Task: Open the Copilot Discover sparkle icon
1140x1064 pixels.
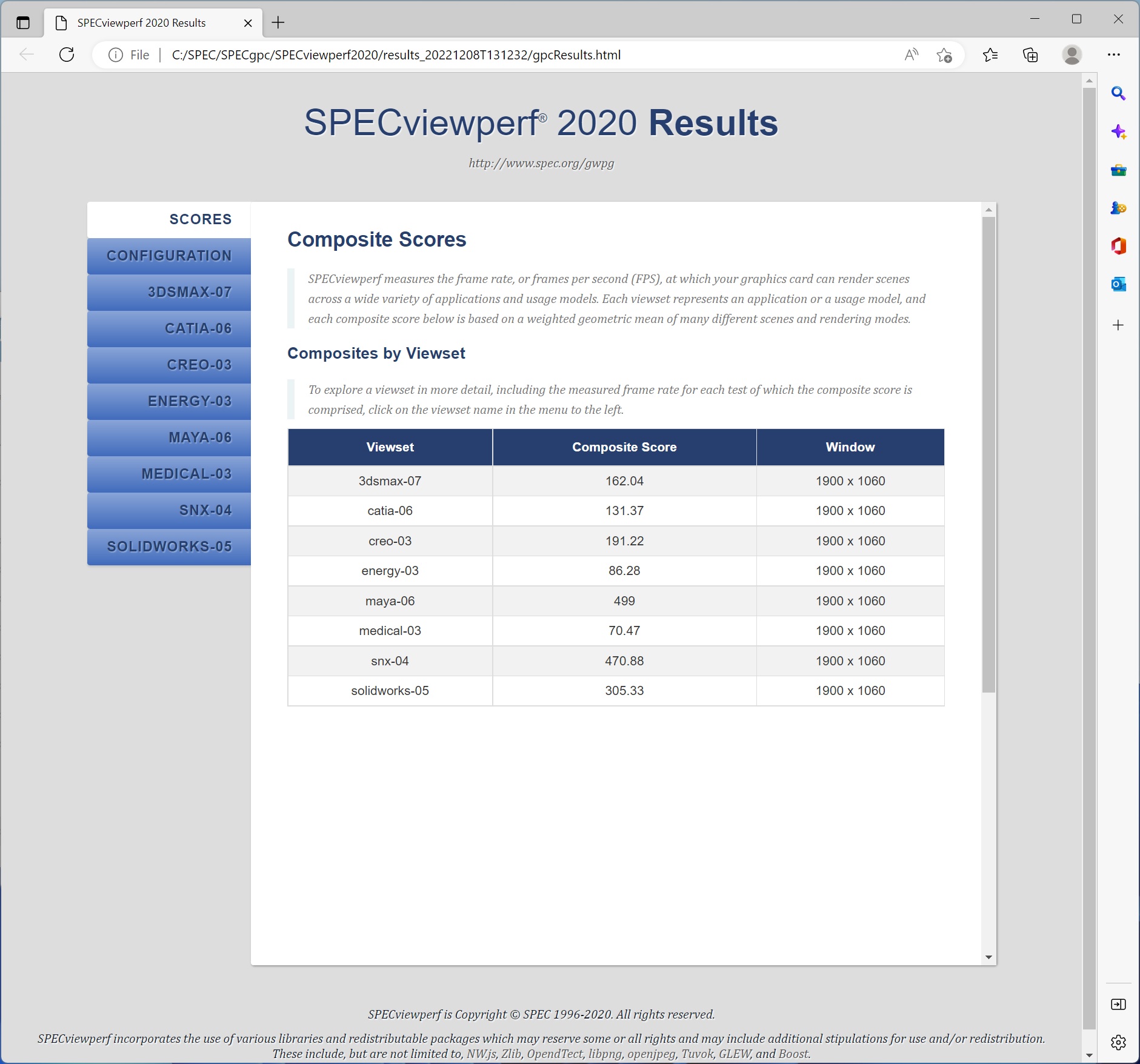Action: [1118, 132]
